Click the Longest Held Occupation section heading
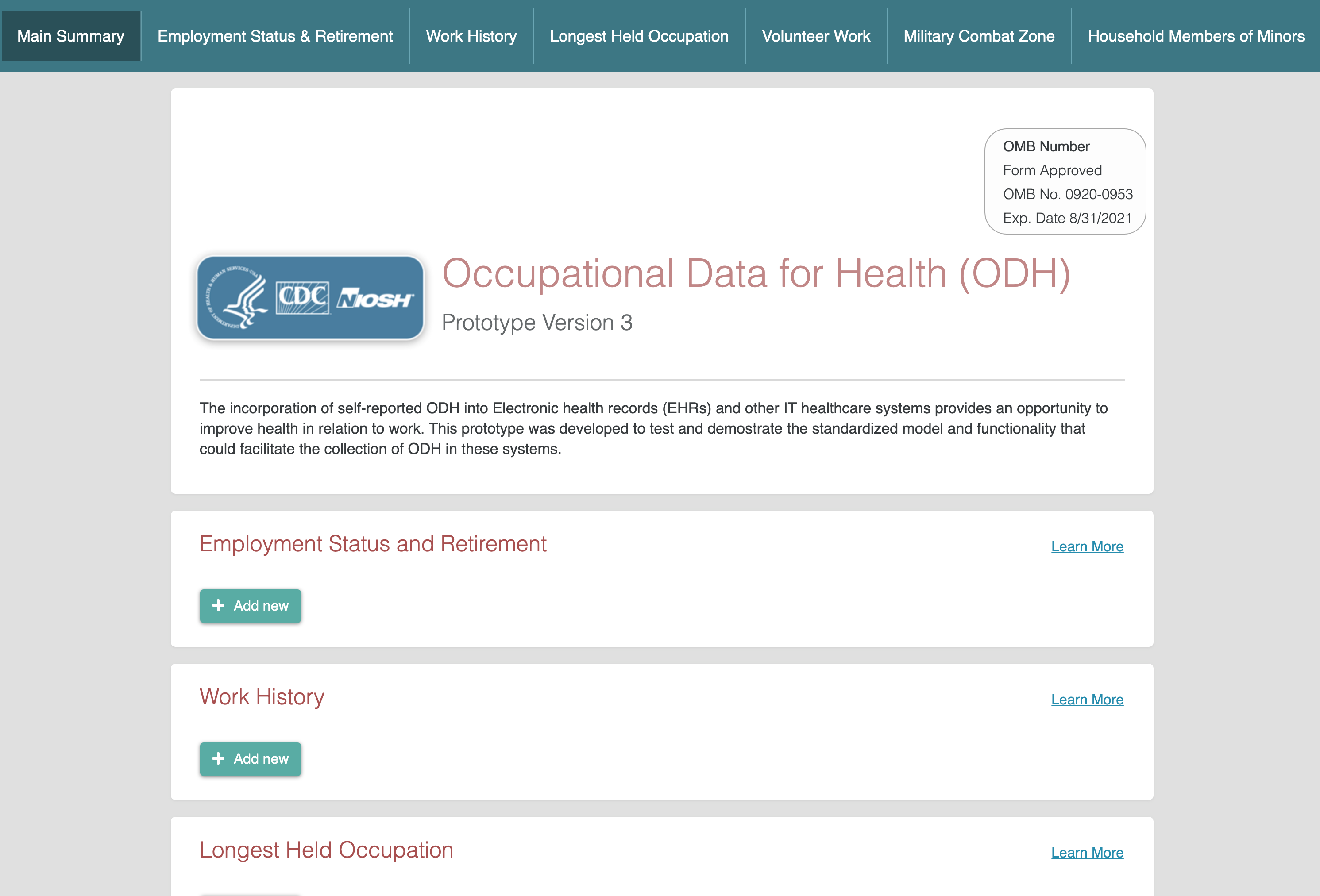 (x=326, y=850)
